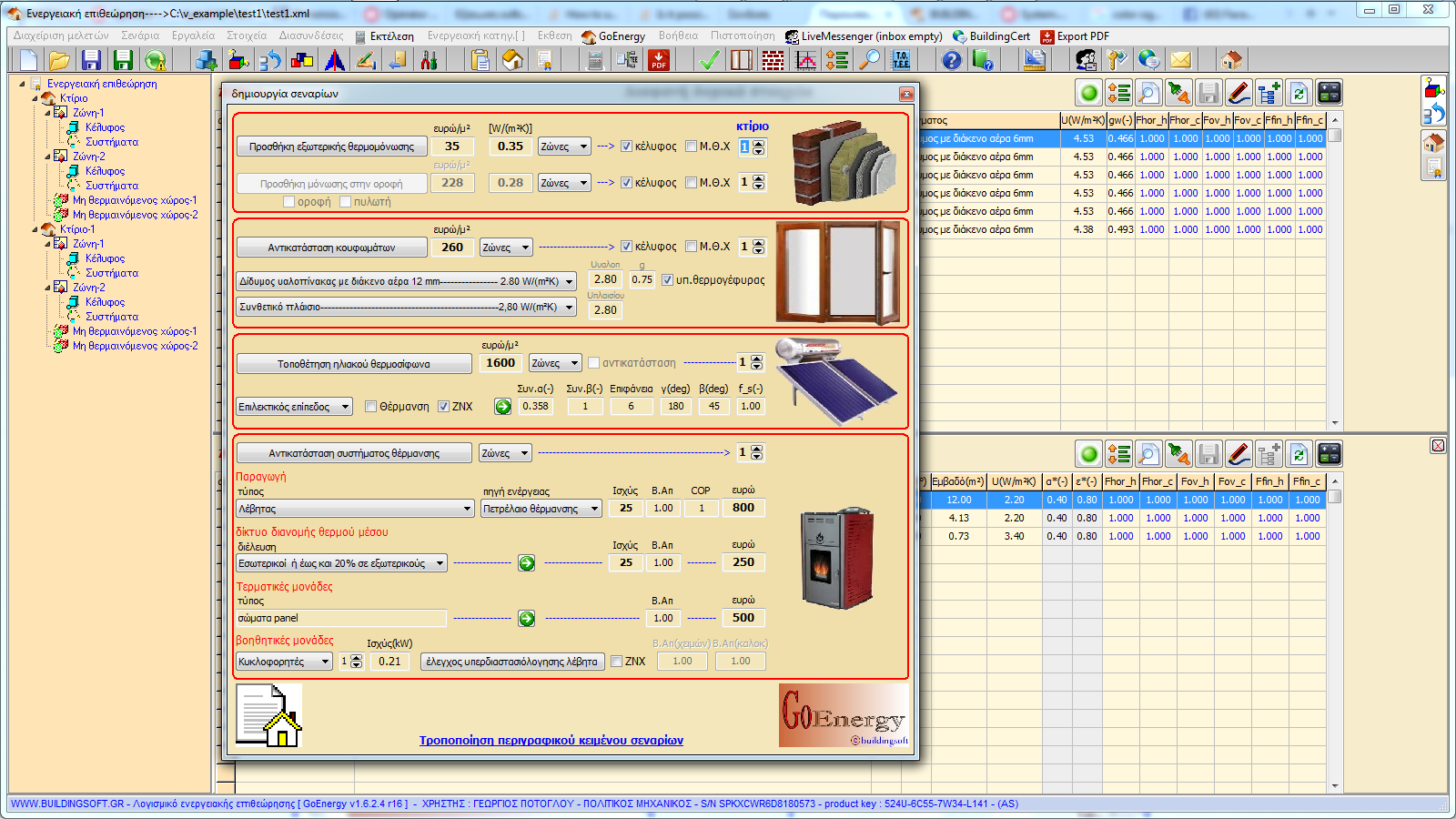Open the Πετρέλαιο θέρμανσης energy source dropdown
This screenshot has width=1456, height=819.
coord(594,509)
